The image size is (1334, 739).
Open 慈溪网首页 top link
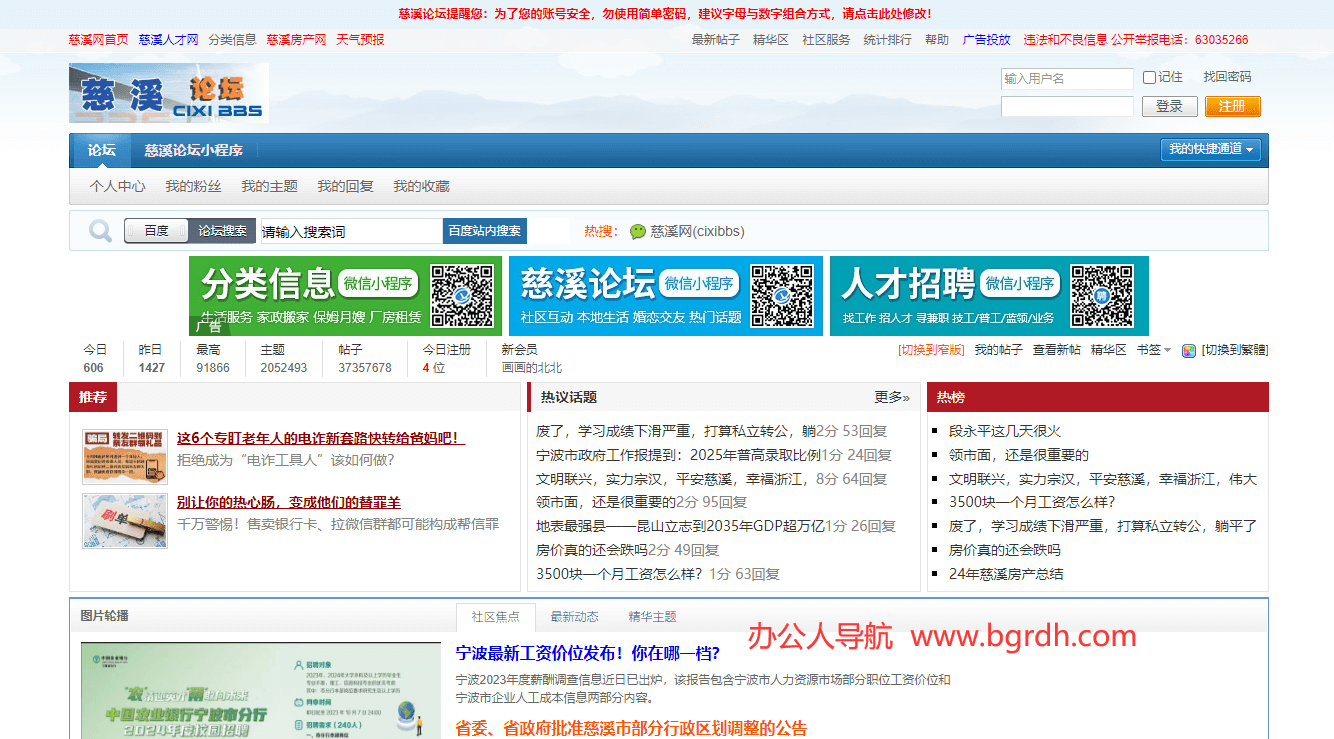coord(98,40)
